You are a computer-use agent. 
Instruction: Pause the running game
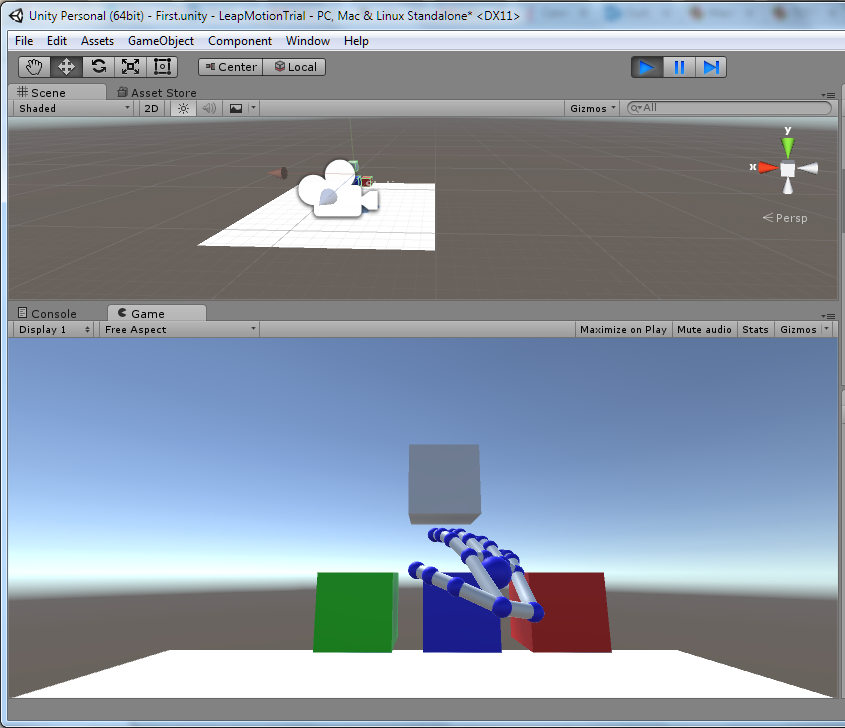(679, 67)
